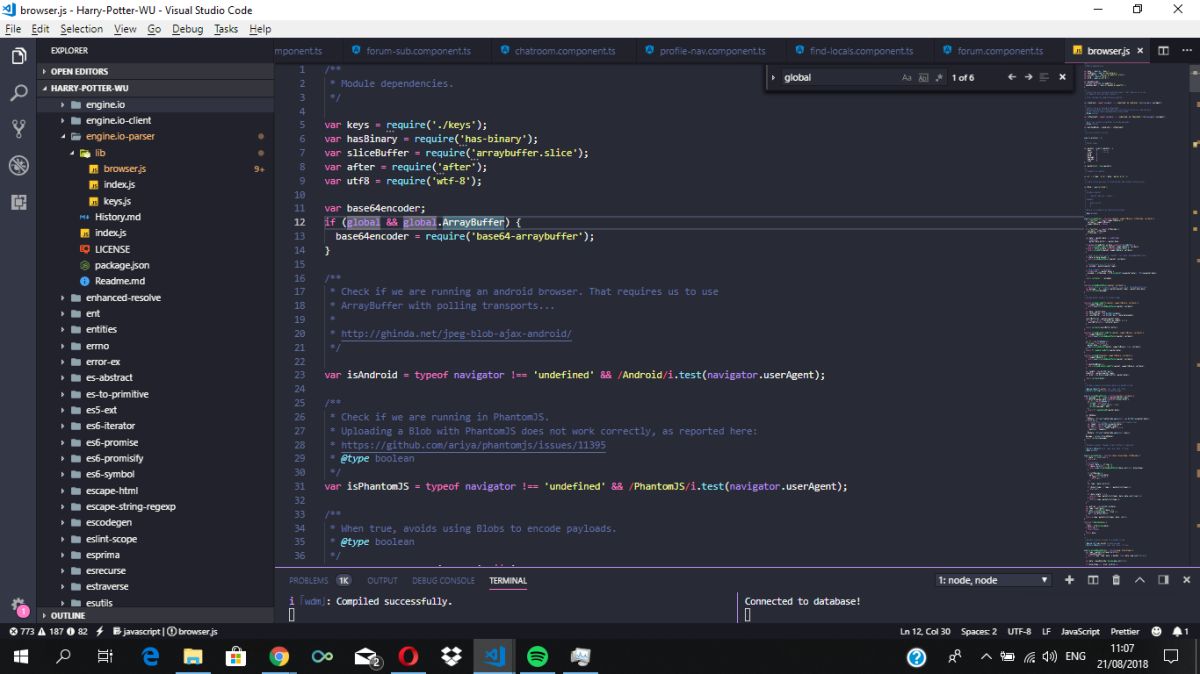Toggle find in selection
This screenshot has width=1200, height=674.
click(x=1044, y=77)
